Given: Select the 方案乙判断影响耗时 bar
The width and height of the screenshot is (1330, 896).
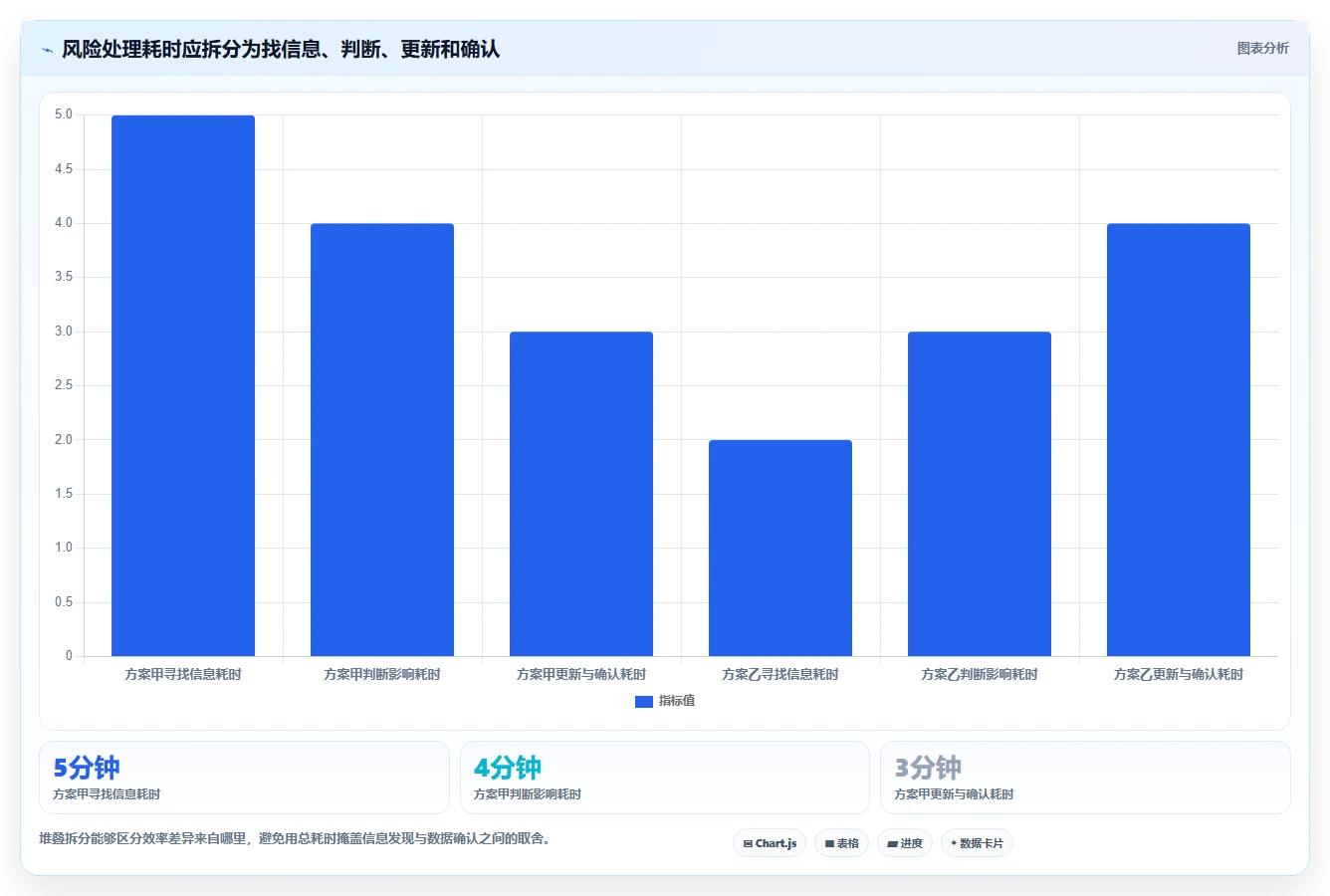Looking at the screenshot, I should point(980,494).
